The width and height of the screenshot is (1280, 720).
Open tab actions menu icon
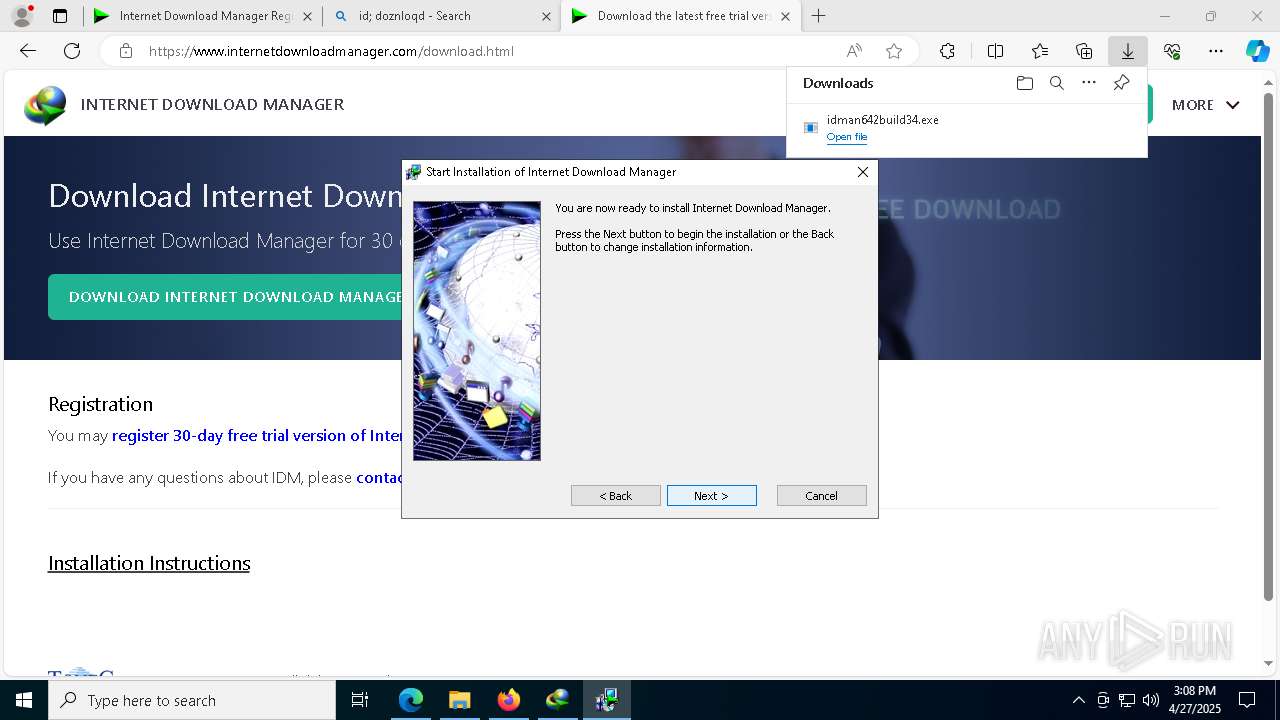click(60, 16)
